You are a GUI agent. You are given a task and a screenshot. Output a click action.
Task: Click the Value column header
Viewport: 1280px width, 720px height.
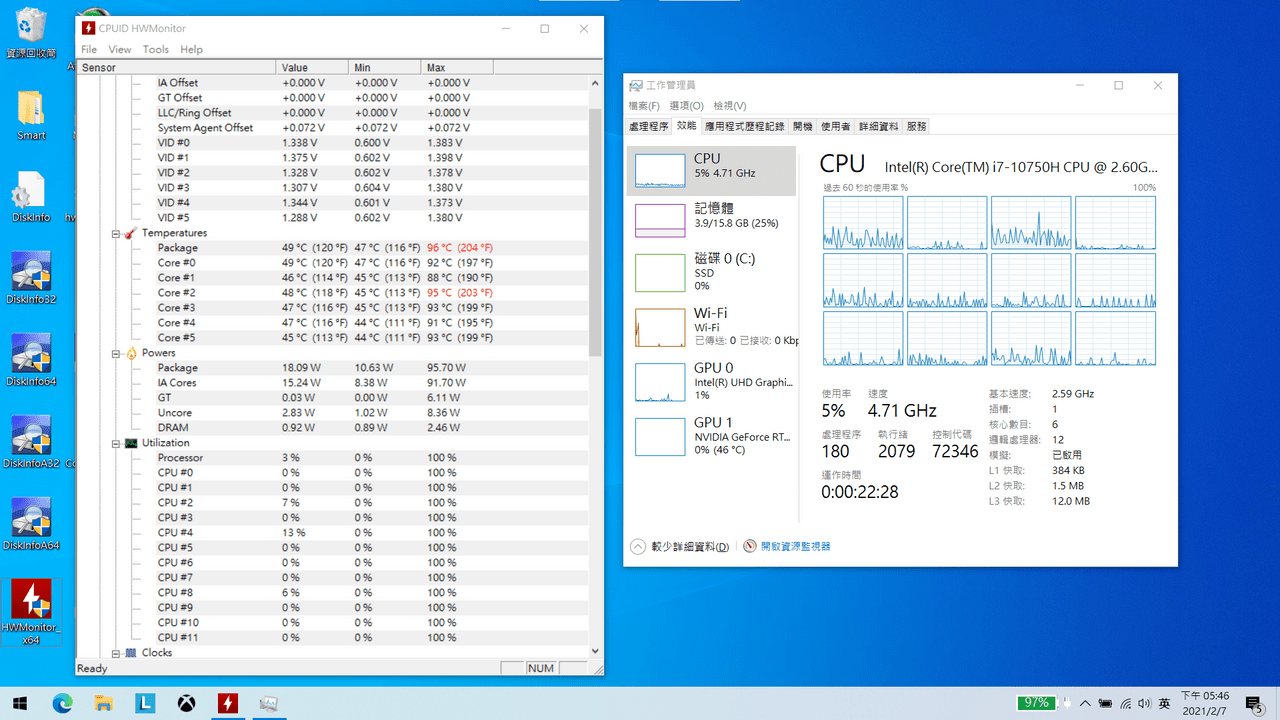312,68
